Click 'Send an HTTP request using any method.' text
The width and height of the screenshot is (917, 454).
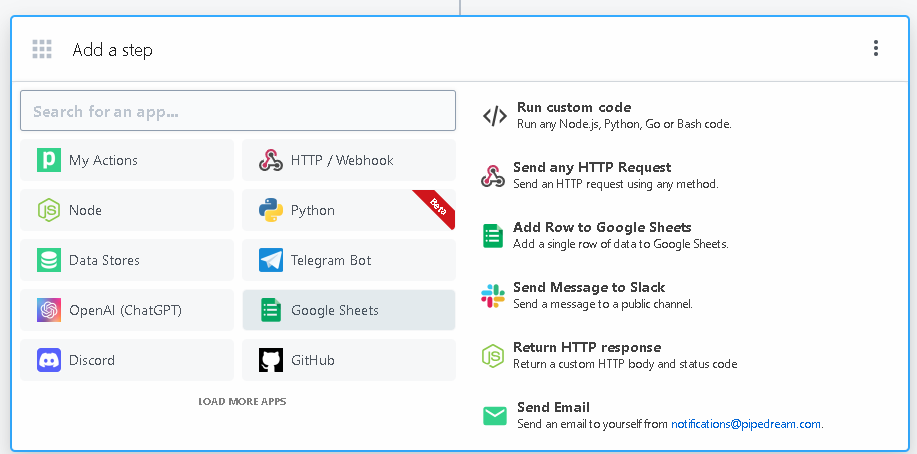(615, 184)
